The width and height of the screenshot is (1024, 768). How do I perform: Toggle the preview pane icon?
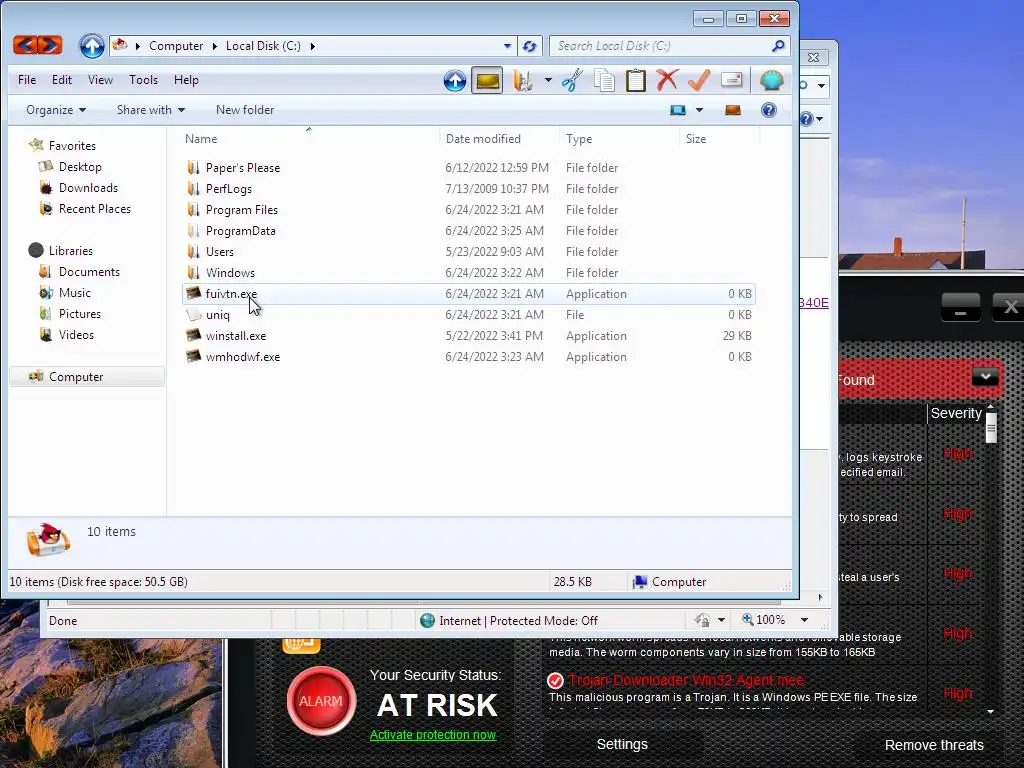(733, 110)
